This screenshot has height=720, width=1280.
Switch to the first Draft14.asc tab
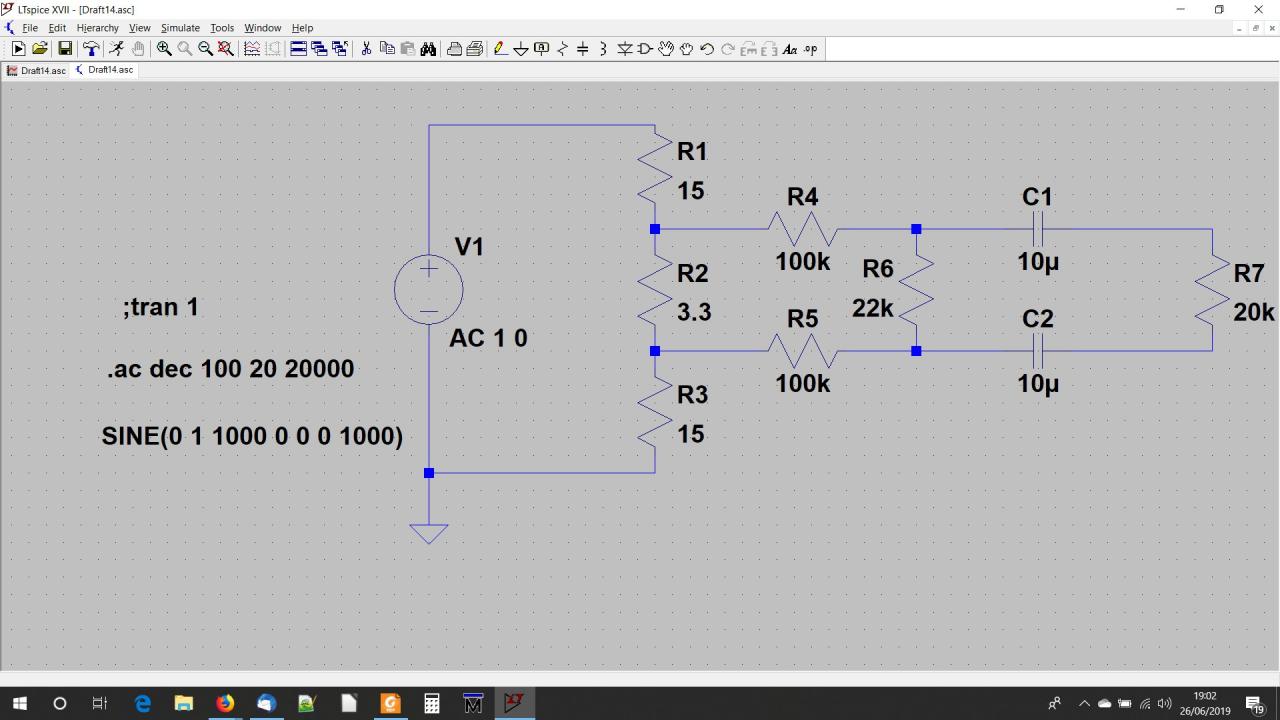pyautogui.click(x=37, y=71)
